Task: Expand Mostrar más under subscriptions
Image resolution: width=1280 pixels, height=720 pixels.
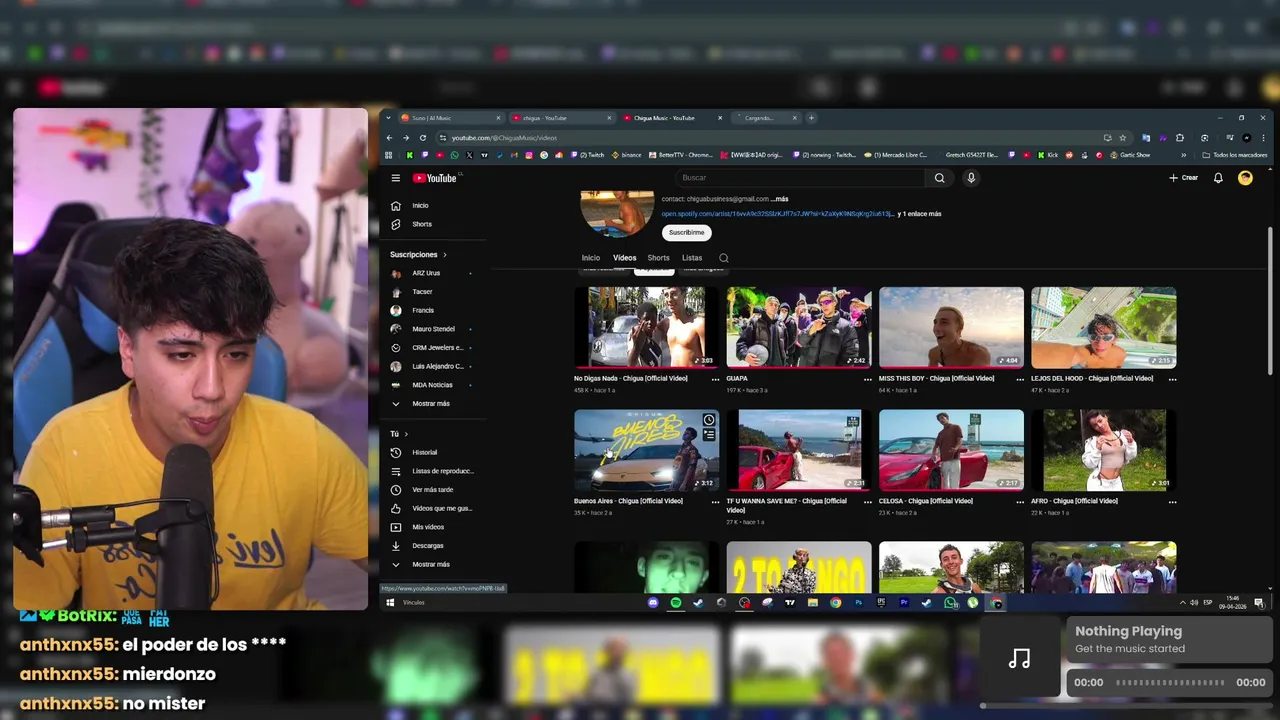Action: pos(432,404)
